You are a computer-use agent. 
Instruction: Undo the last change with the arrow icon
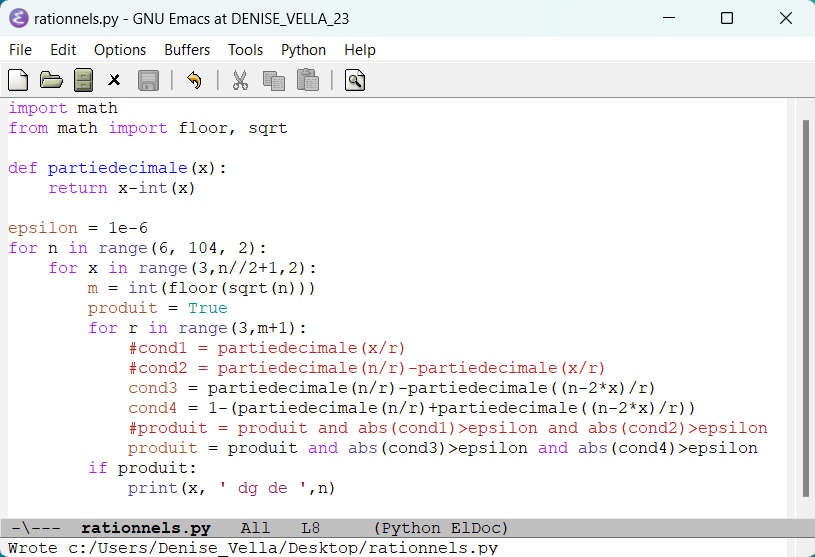coord(194,80)
